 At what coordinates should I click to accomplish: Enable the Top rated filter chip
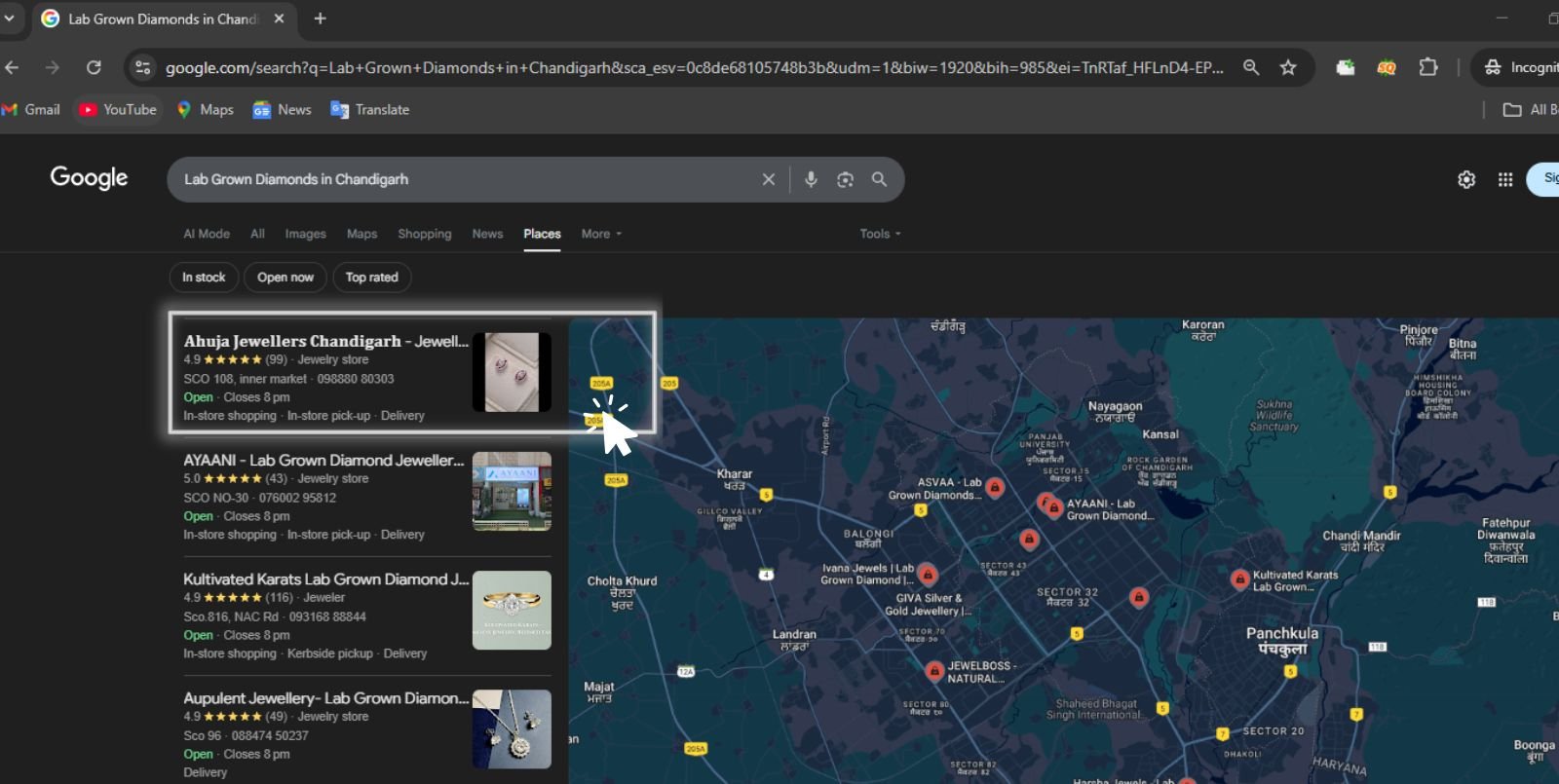[x=372, y=278]
